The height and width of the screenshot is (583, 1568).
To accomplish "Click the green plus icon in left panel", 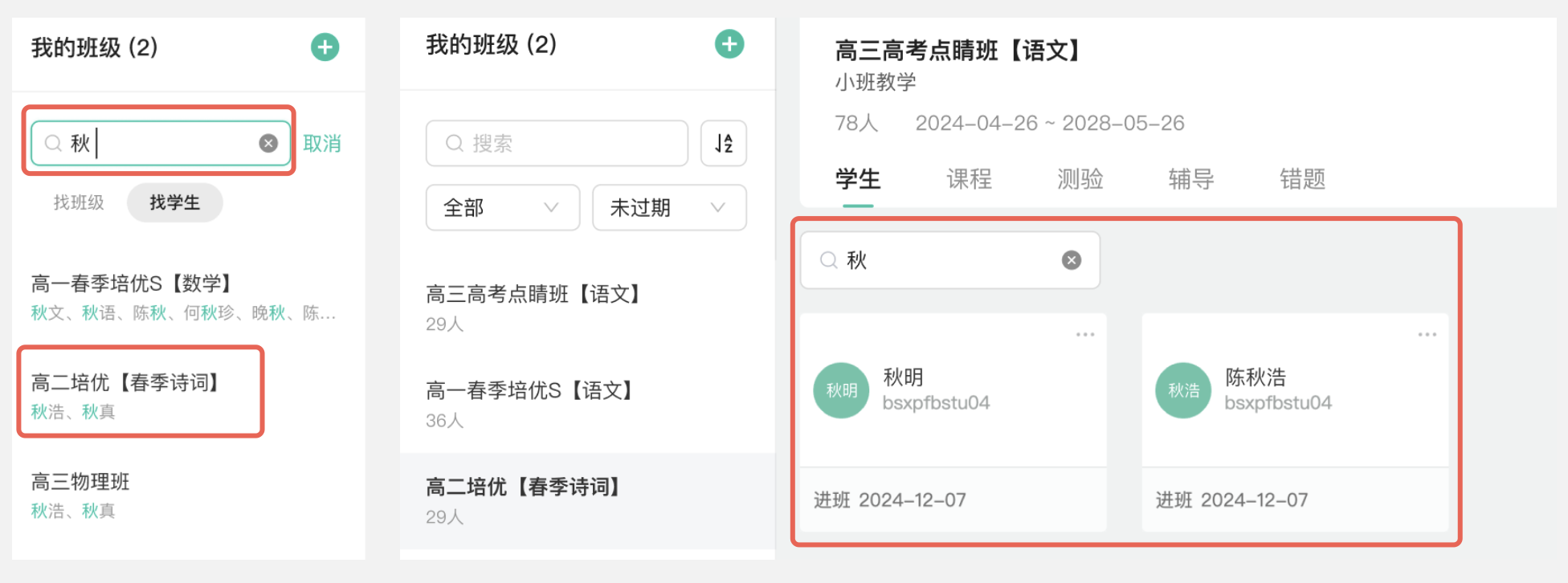I will pyautogui.click(x=325, y=47).
